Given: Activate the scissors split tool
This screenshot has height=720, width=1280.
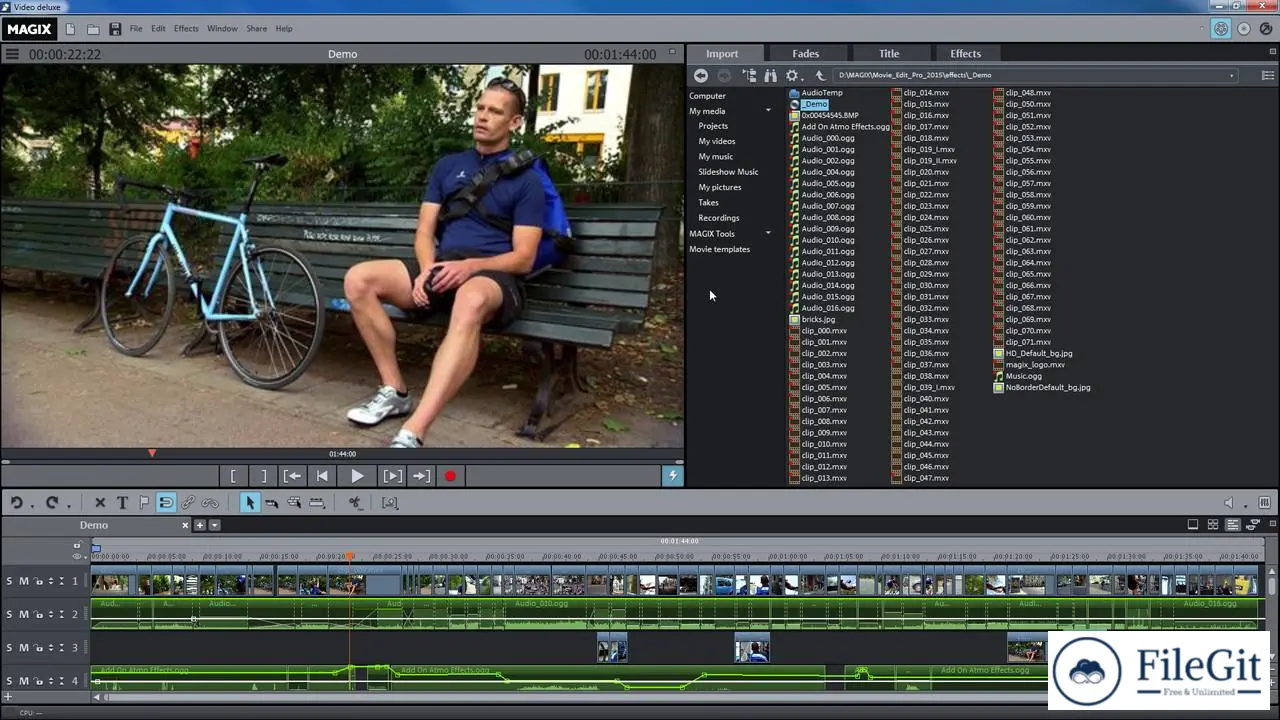Looking at the screenshot, I should (354, 503).
